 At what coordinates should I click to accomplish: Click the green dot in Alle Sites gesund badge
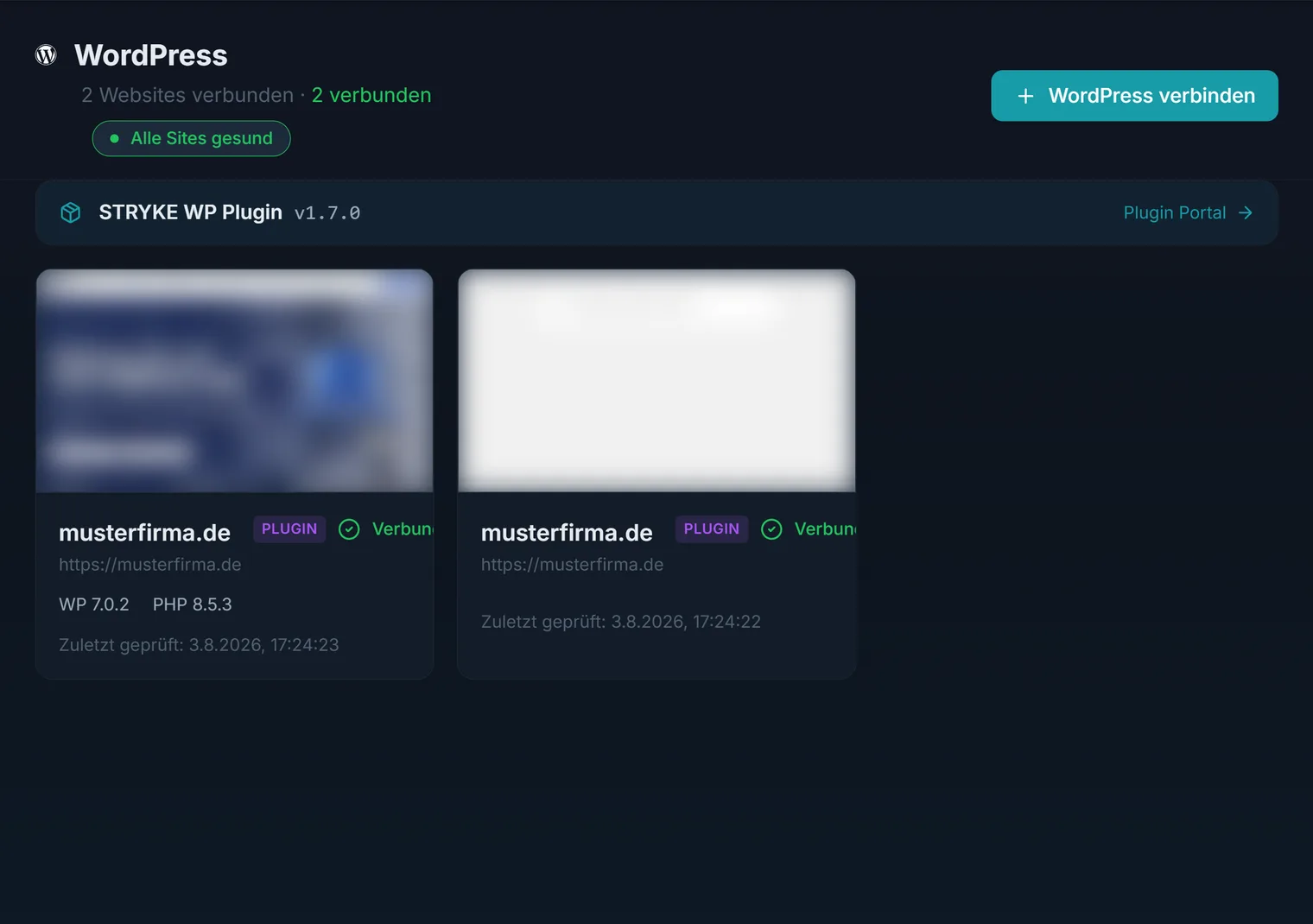tap(114, 138)
